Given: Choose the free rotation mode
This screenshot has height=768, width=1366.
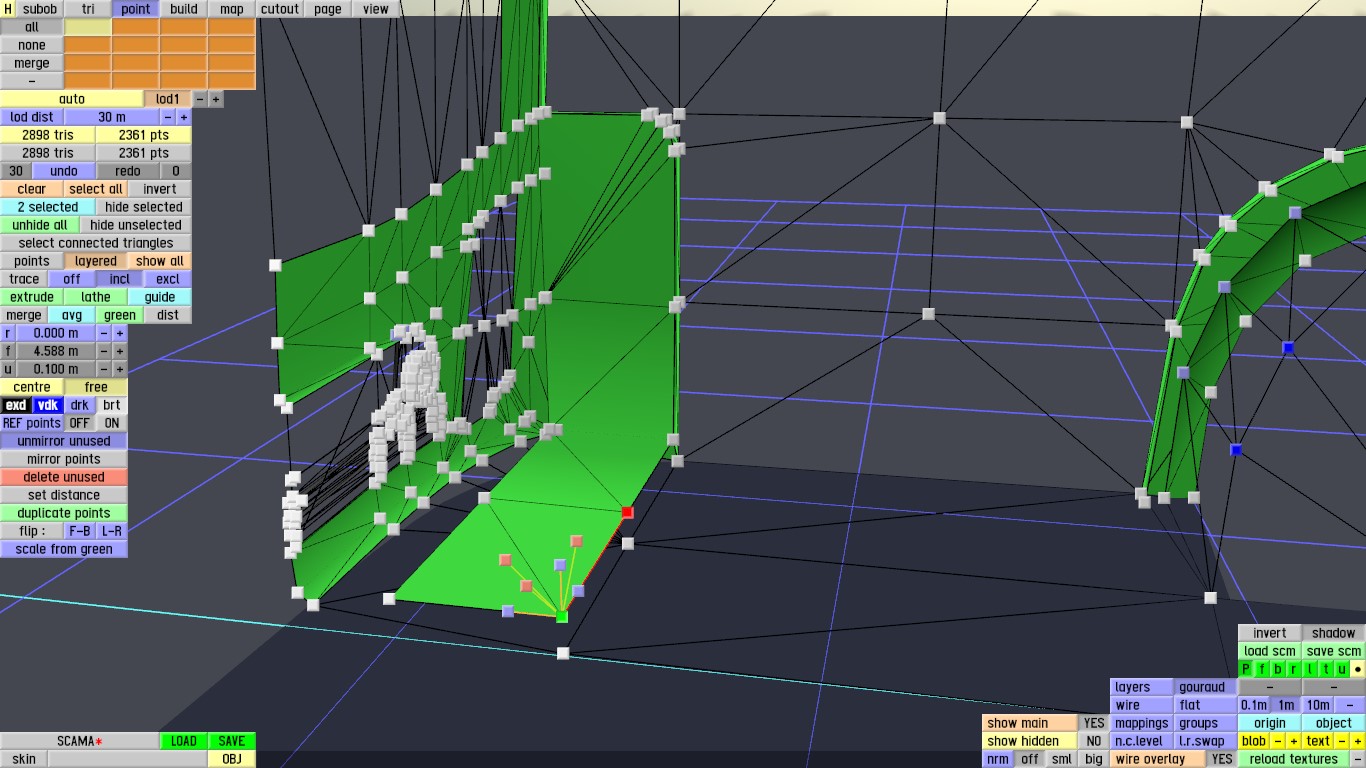Looking at the screenshot, I should pos(96,387).
